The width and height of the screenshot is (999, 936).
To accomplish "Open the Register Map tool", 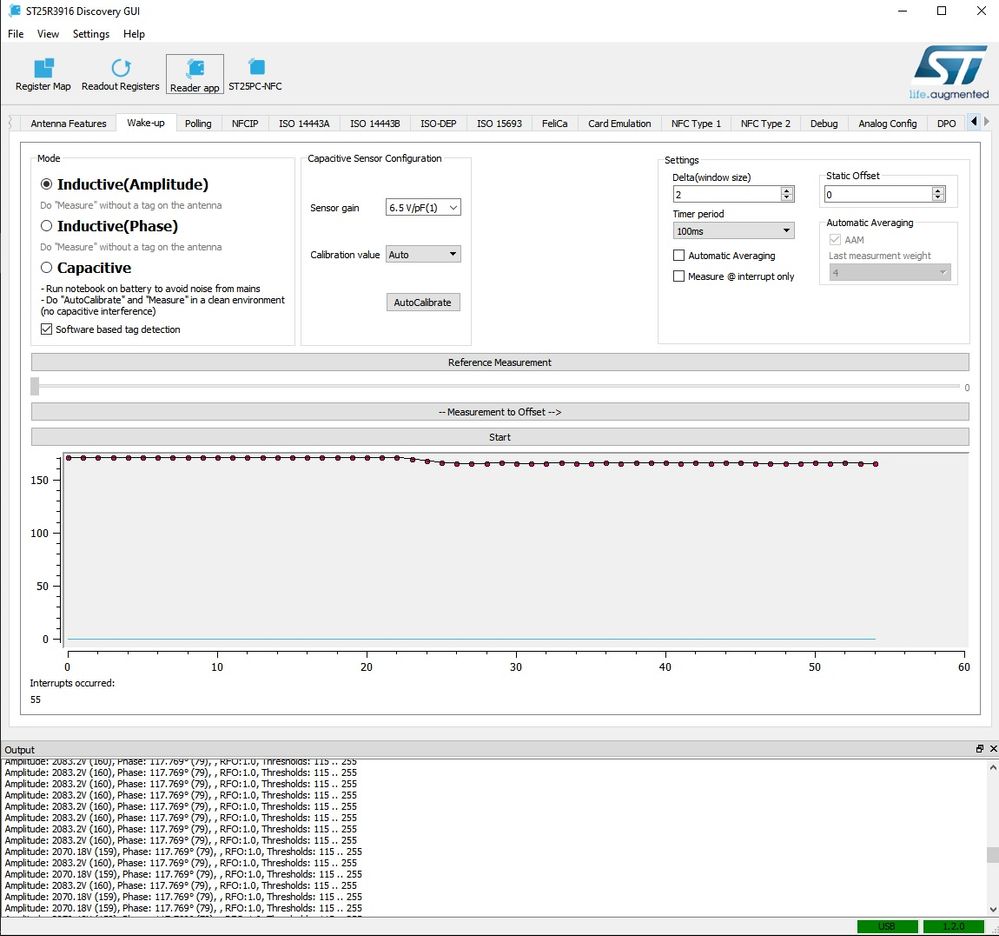I will [43, 75].
